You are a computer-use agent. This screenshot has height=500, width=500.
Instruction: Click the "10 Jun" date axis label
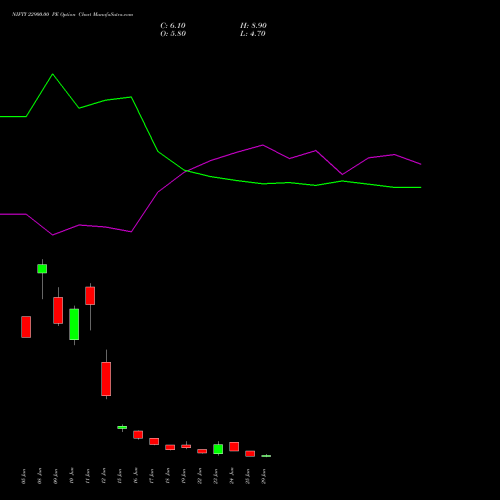pyautogui.click(x=71, y=476)
